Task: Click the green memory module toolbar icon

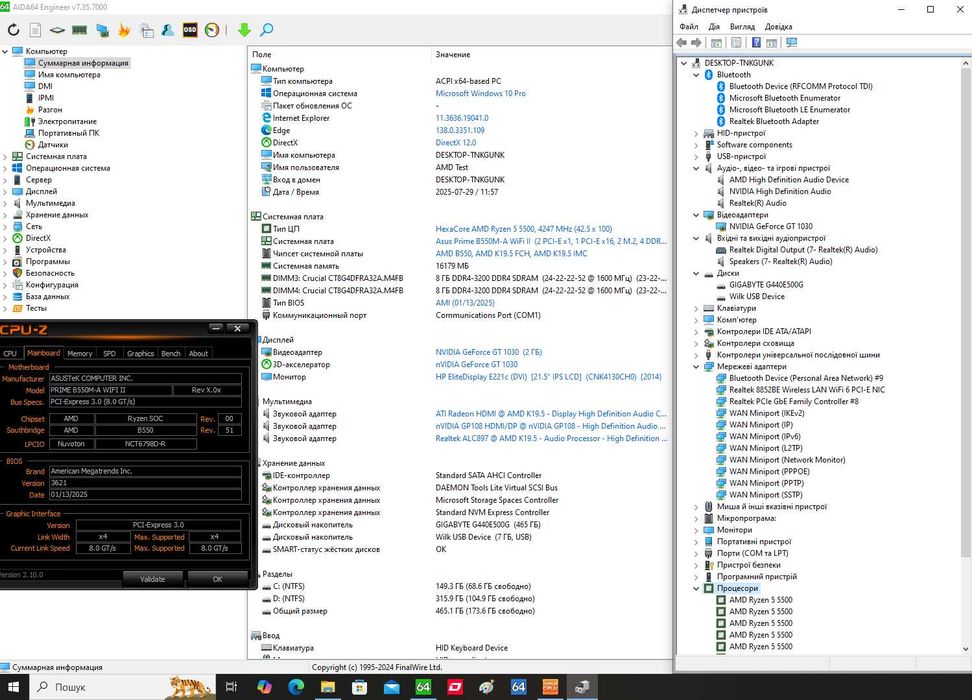Action: pos(79,30)
